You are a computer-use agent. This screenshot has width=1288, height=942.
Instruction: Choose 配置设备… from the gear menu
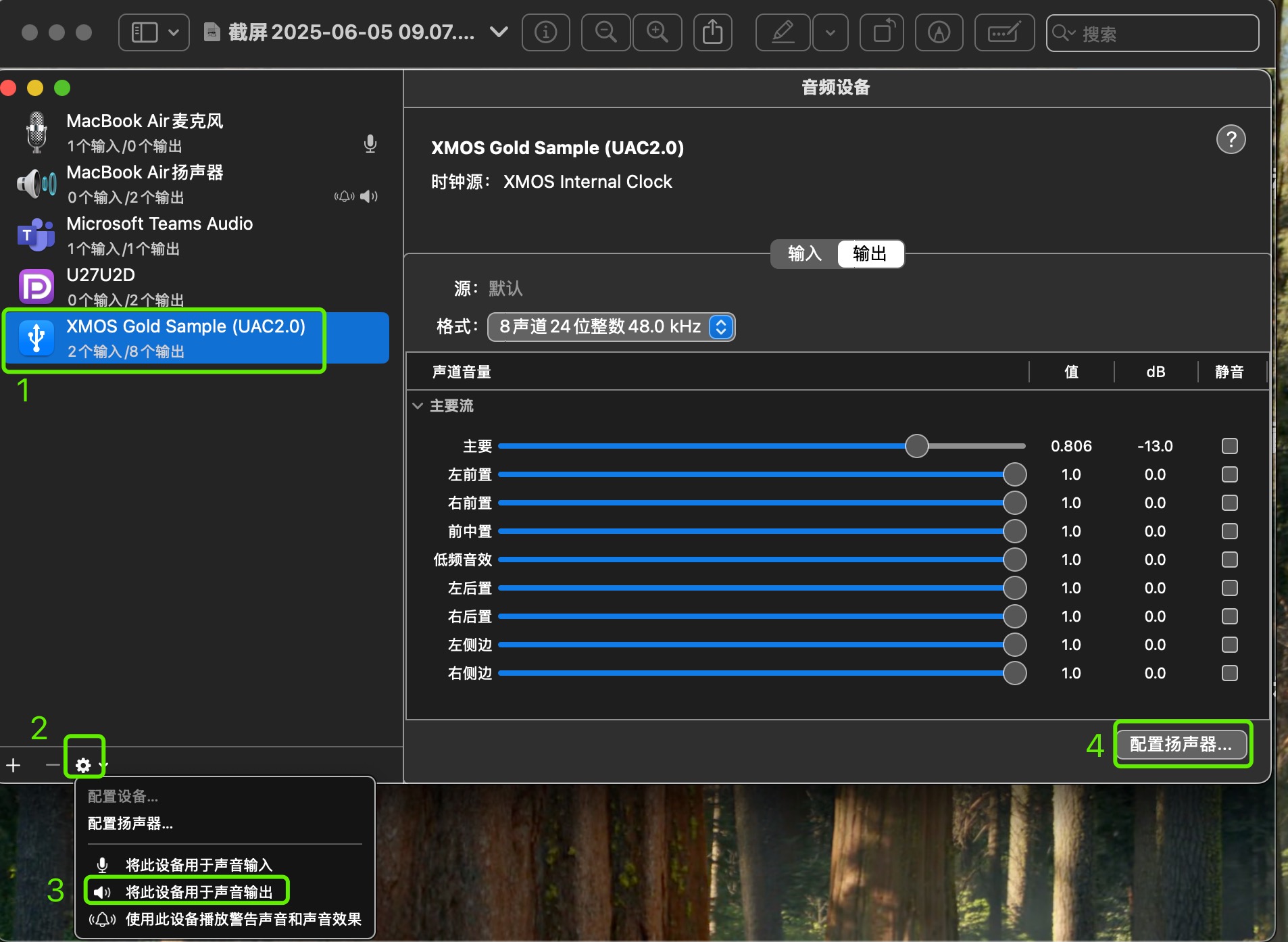[x=123, y=797]
